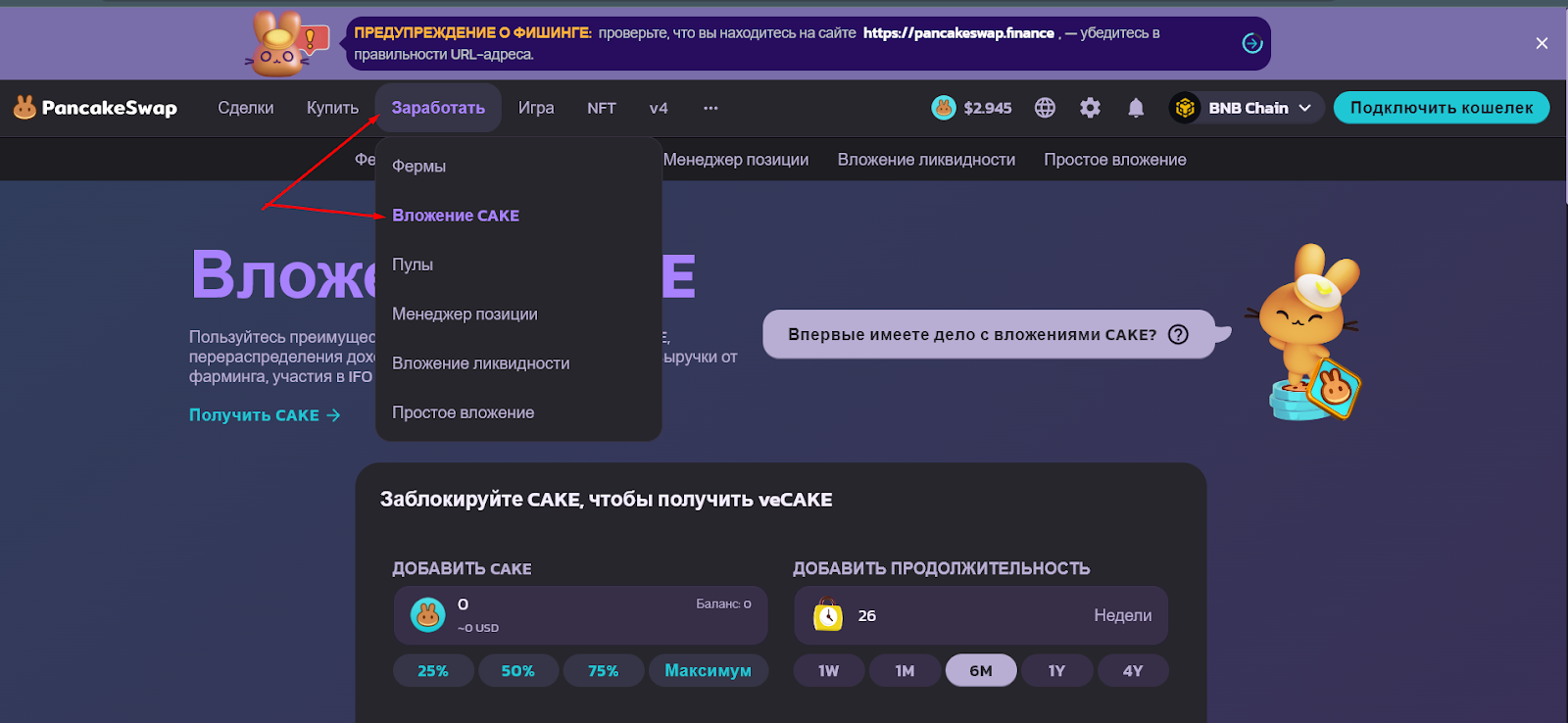The height and width of the screenshot is (723, 1568).
Task: Click the BNB Chain logo icon
Action: pyautogui.click(x=1185, y=108)
